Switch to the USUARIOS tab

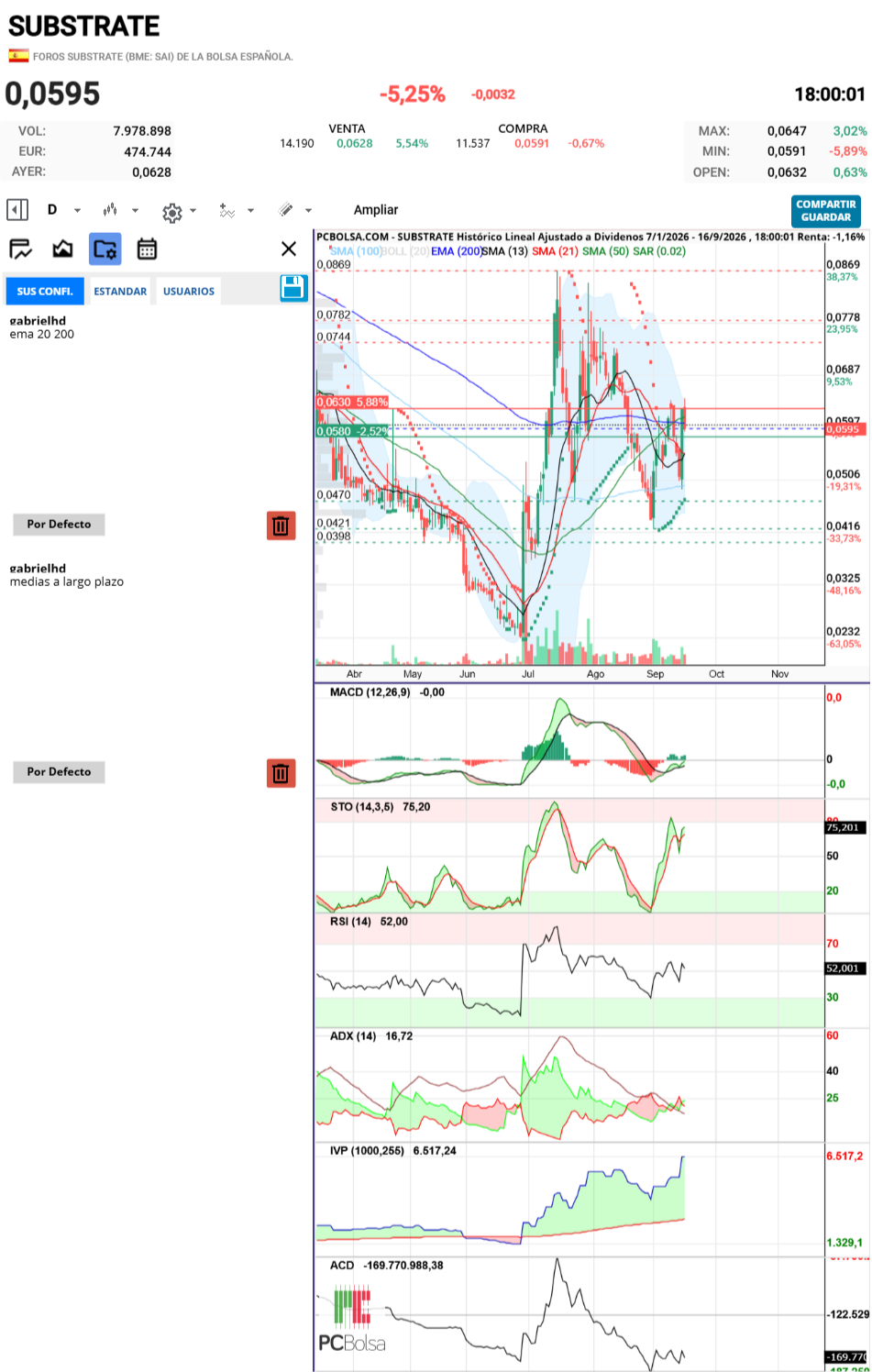(189, 292)
